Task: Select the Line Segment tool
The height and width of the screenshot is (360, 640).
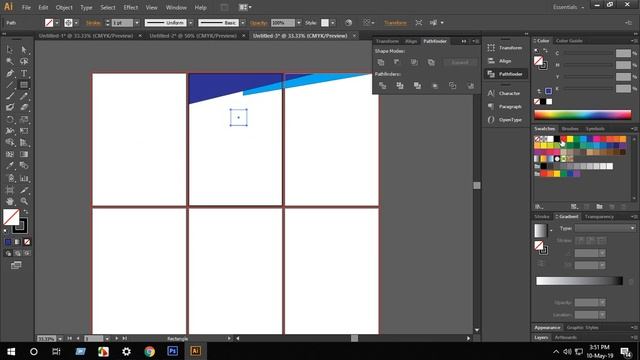Action: pyautogui.click(x=10, y=85)
